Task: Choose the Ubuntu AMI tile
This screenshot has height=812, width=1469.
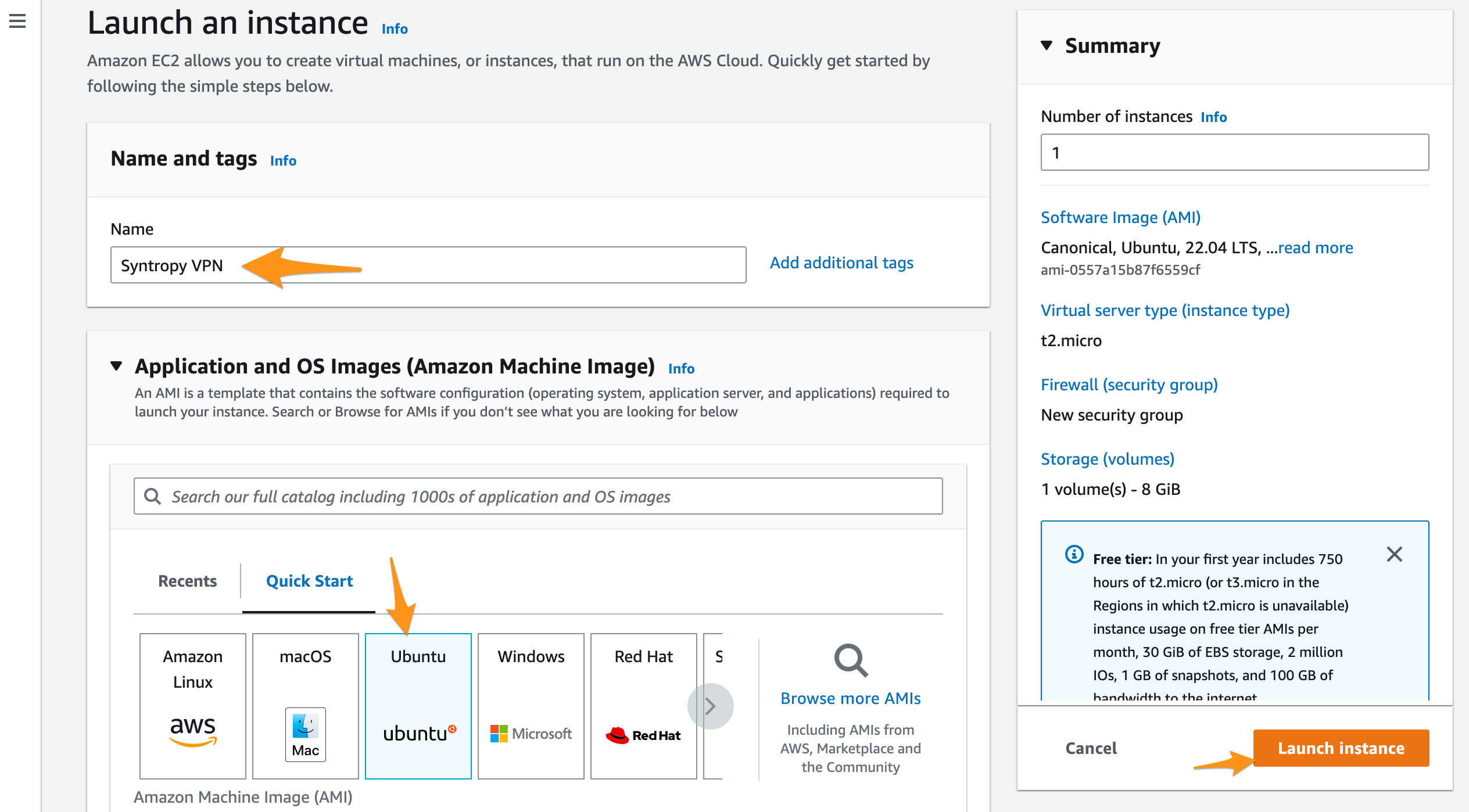Action: point(418,705)
